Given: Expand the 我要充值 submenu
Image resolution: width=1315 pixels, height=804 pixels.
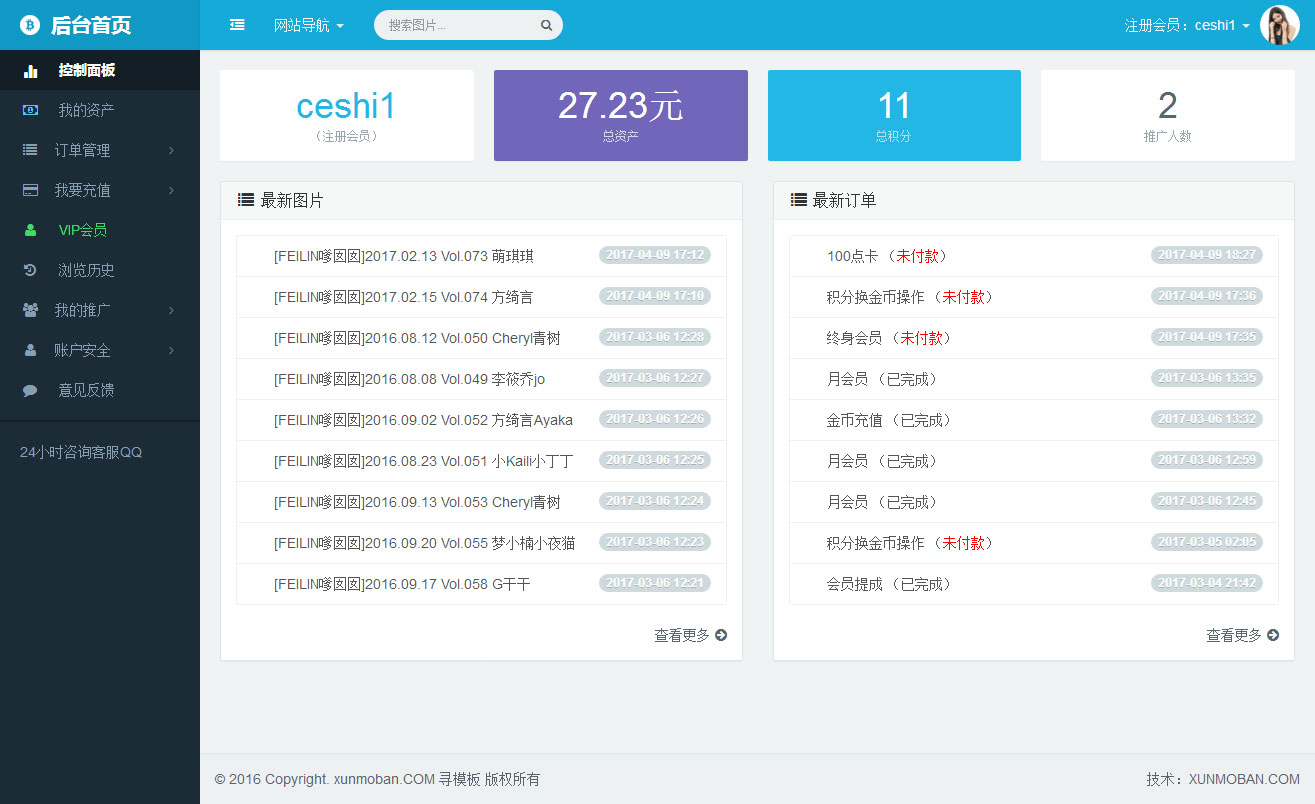Looking at the screenshot, I should pos(100,190).
